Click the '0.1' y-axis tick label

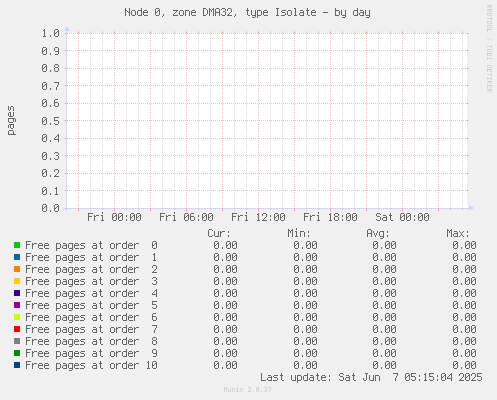pos(50,191)
